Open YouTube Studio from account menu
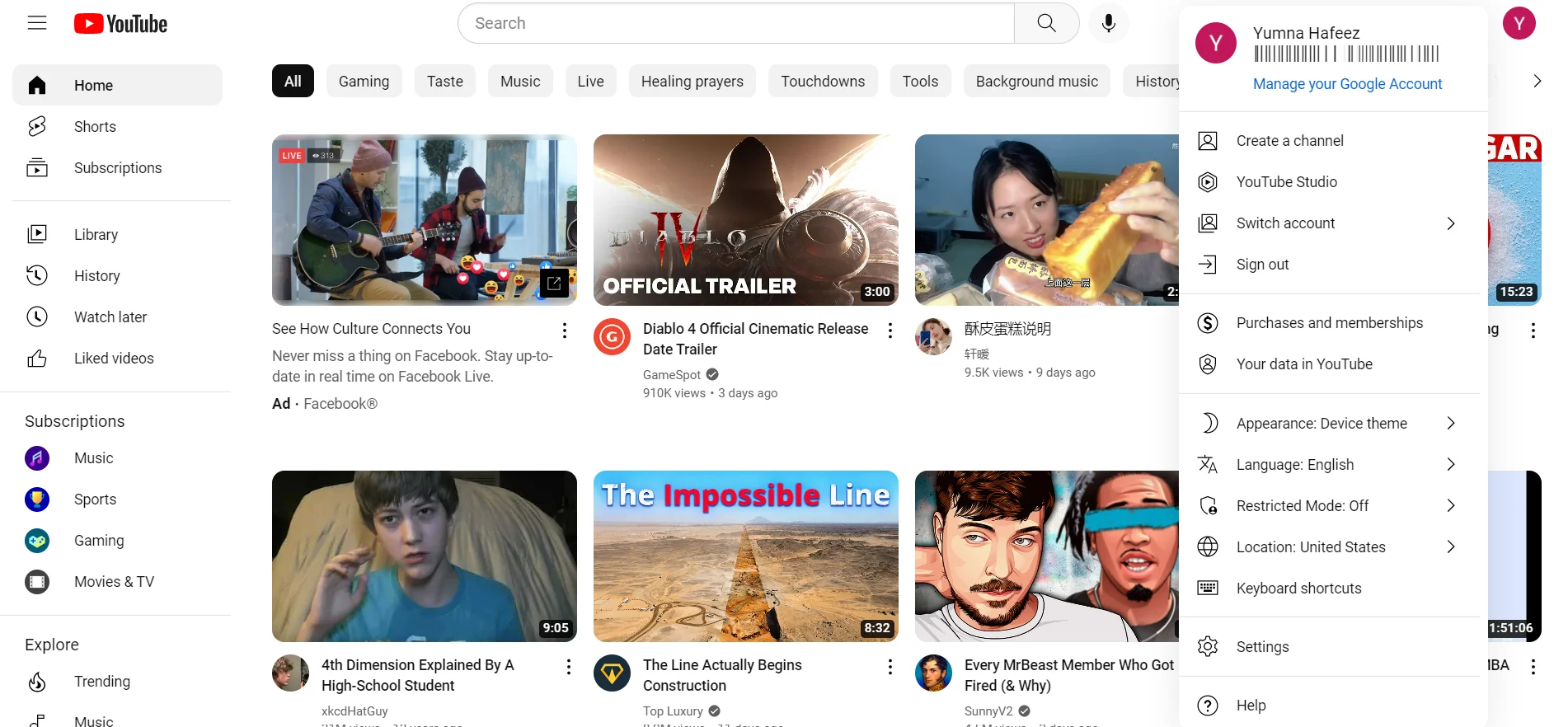Image resolution: width=1568 pixels, height=727 pixels. pos(1329,181)
